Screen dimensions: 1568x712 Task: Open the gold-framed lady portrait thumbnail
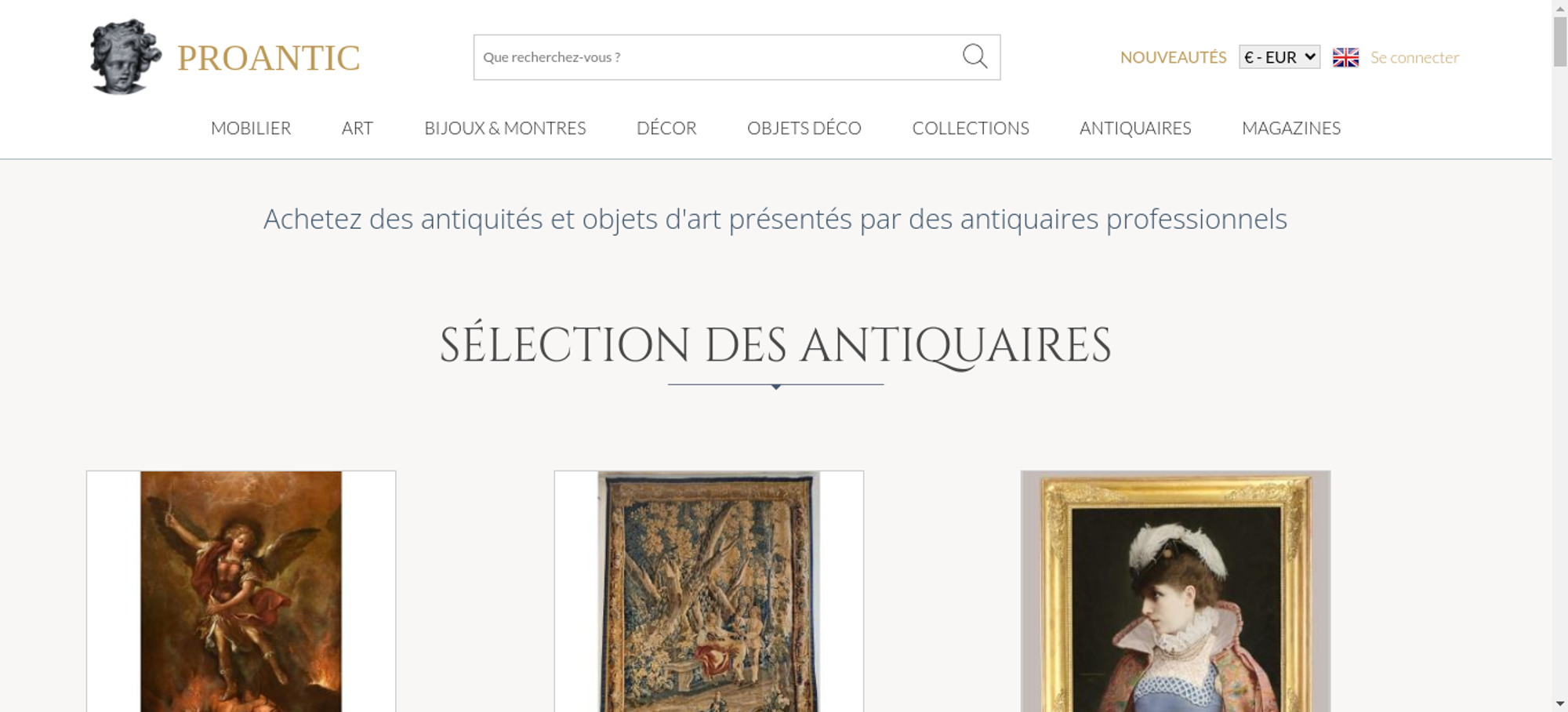1175,591
